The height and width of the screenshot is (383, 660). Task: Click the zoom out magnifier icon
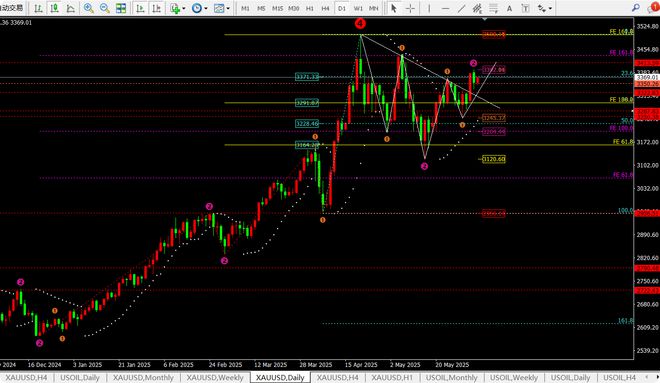tap(105, 8)
